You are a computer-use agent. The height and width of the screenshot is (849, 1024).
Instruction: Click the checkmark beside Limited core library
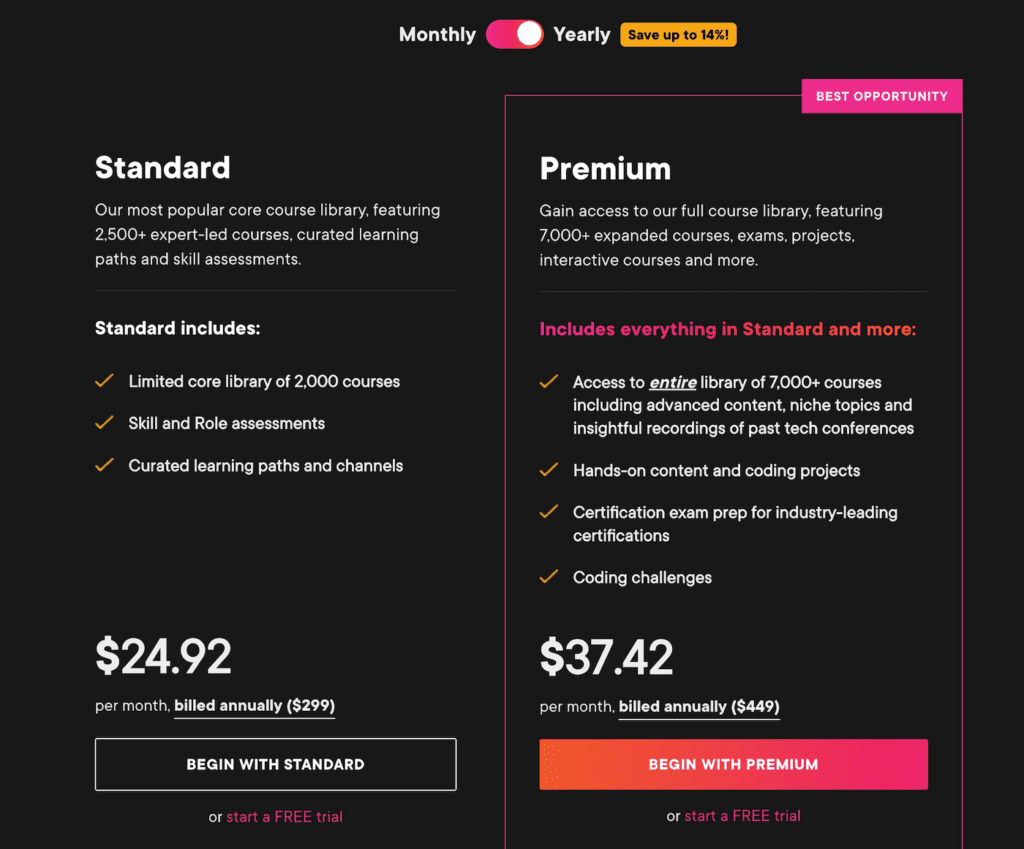pos(105,381)
